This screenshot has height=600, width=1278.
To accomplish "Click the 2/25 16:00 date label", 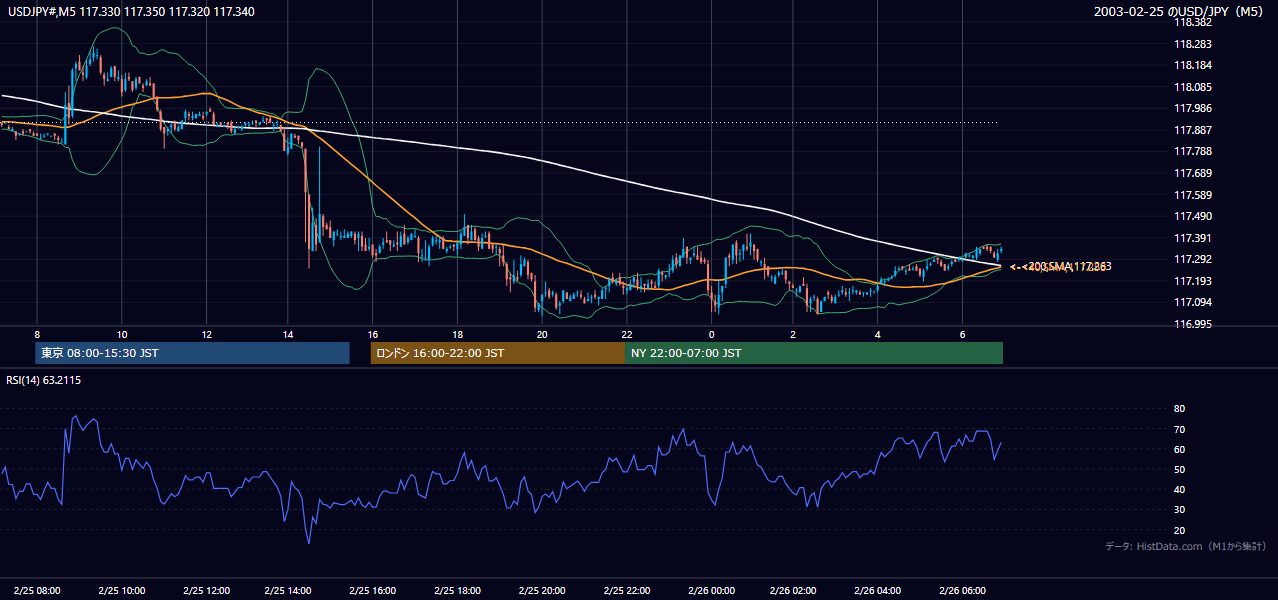I will tap(373, 590).
